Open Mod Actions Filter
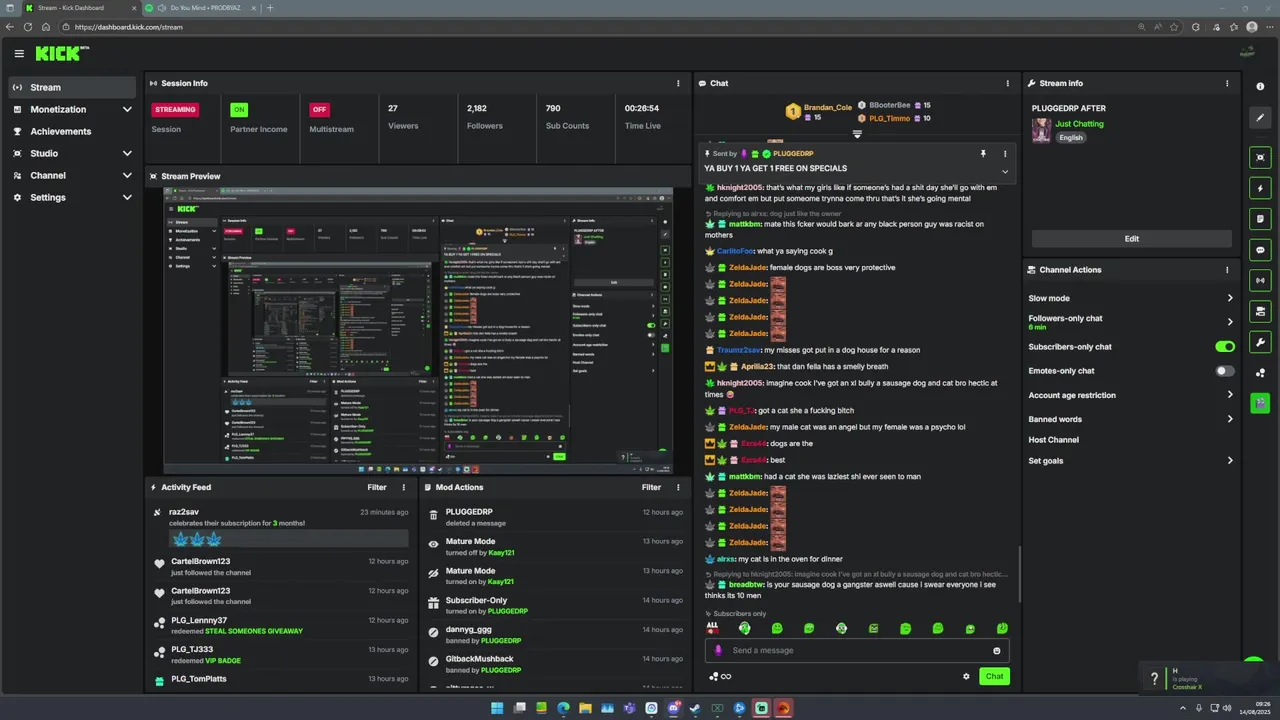 click(651, 487)
